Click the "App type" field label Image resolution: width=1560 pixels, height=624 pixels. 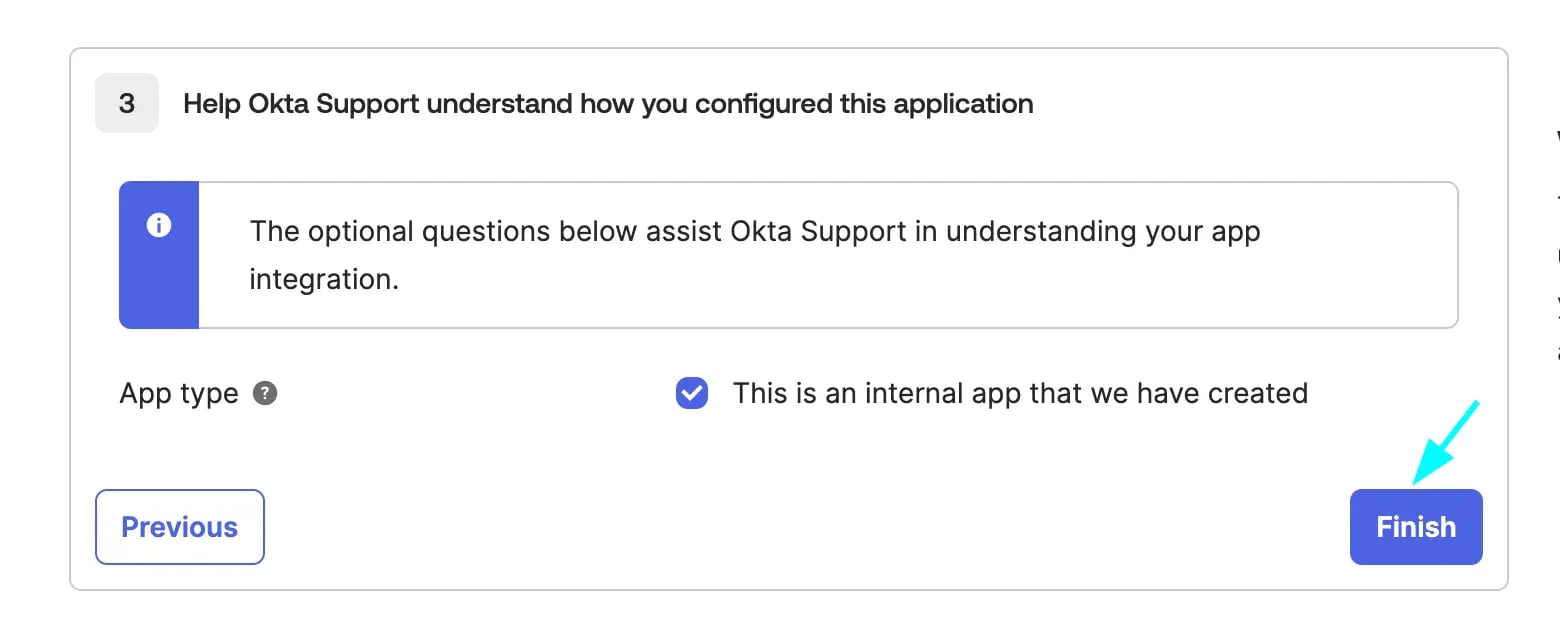tap(179, 394)
